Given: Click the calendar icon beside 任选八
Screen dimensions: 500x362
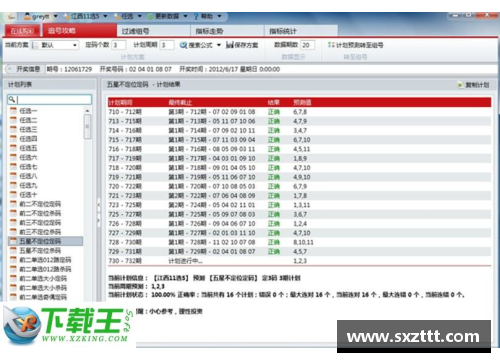Looking at the screenshot, I should [x=13, y=176].
